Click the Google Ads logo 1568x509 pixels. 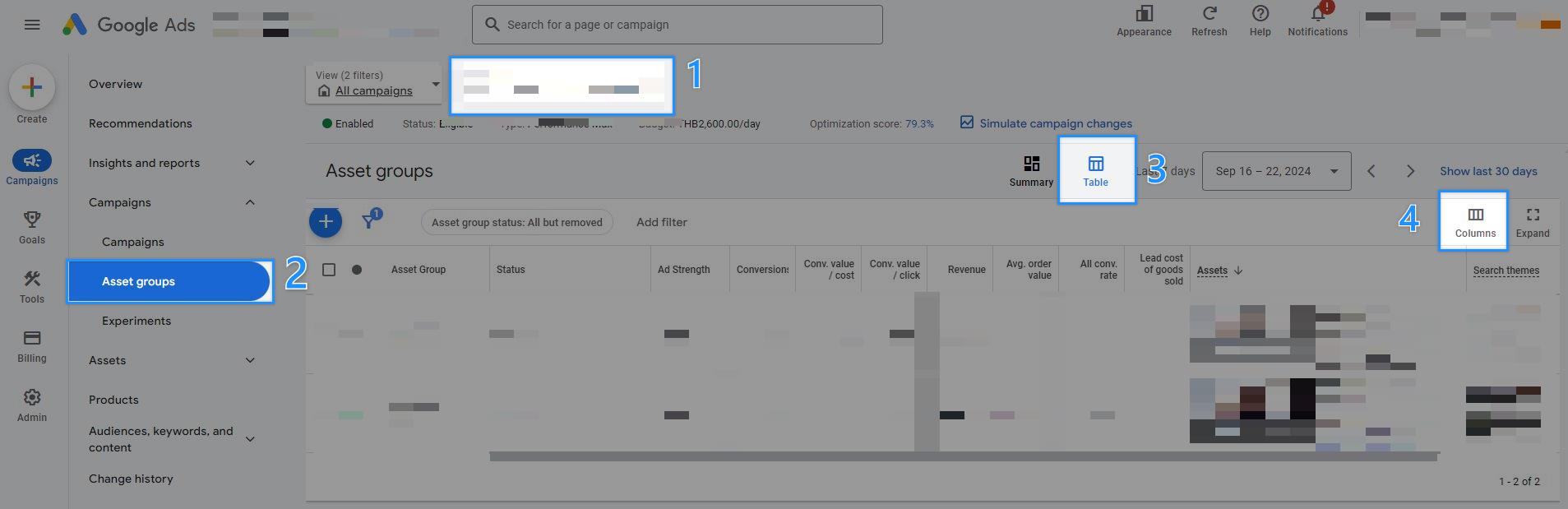point(129,25)
